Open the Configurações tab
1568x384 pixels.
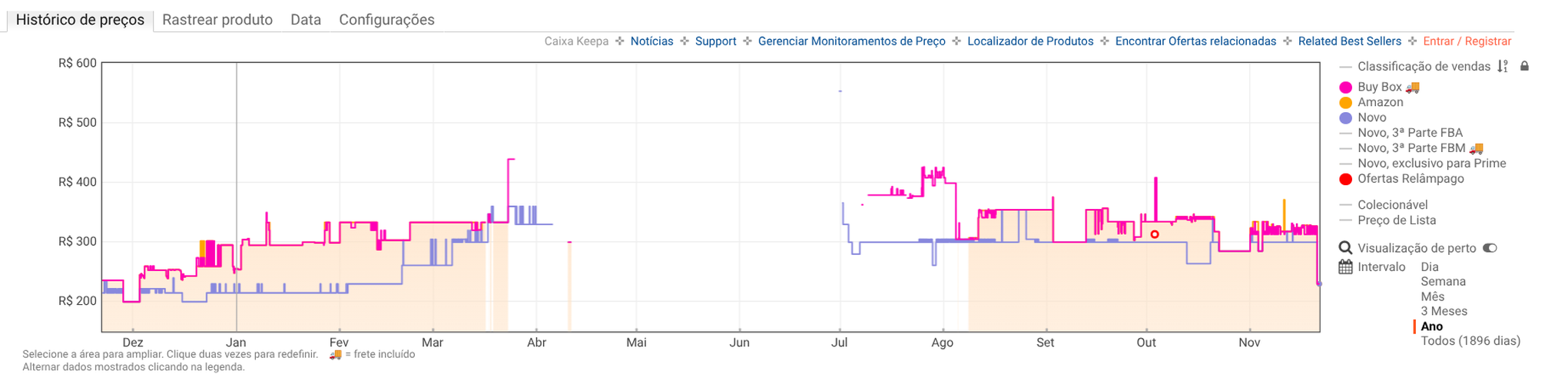click(386, 20)
